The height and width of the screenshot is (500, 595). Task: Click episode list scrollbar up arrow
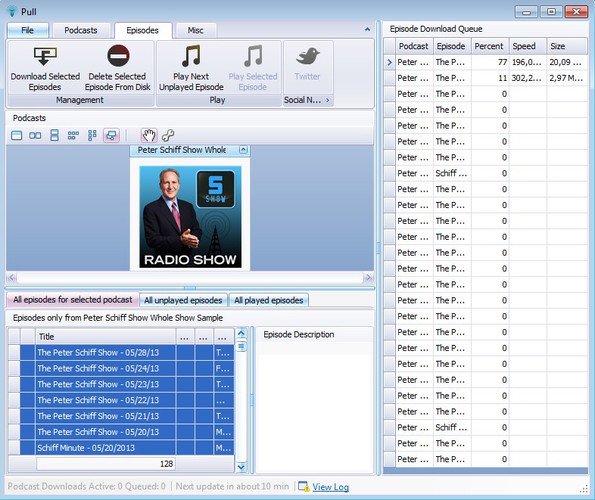pyautogui.click(x=241, y=333)
